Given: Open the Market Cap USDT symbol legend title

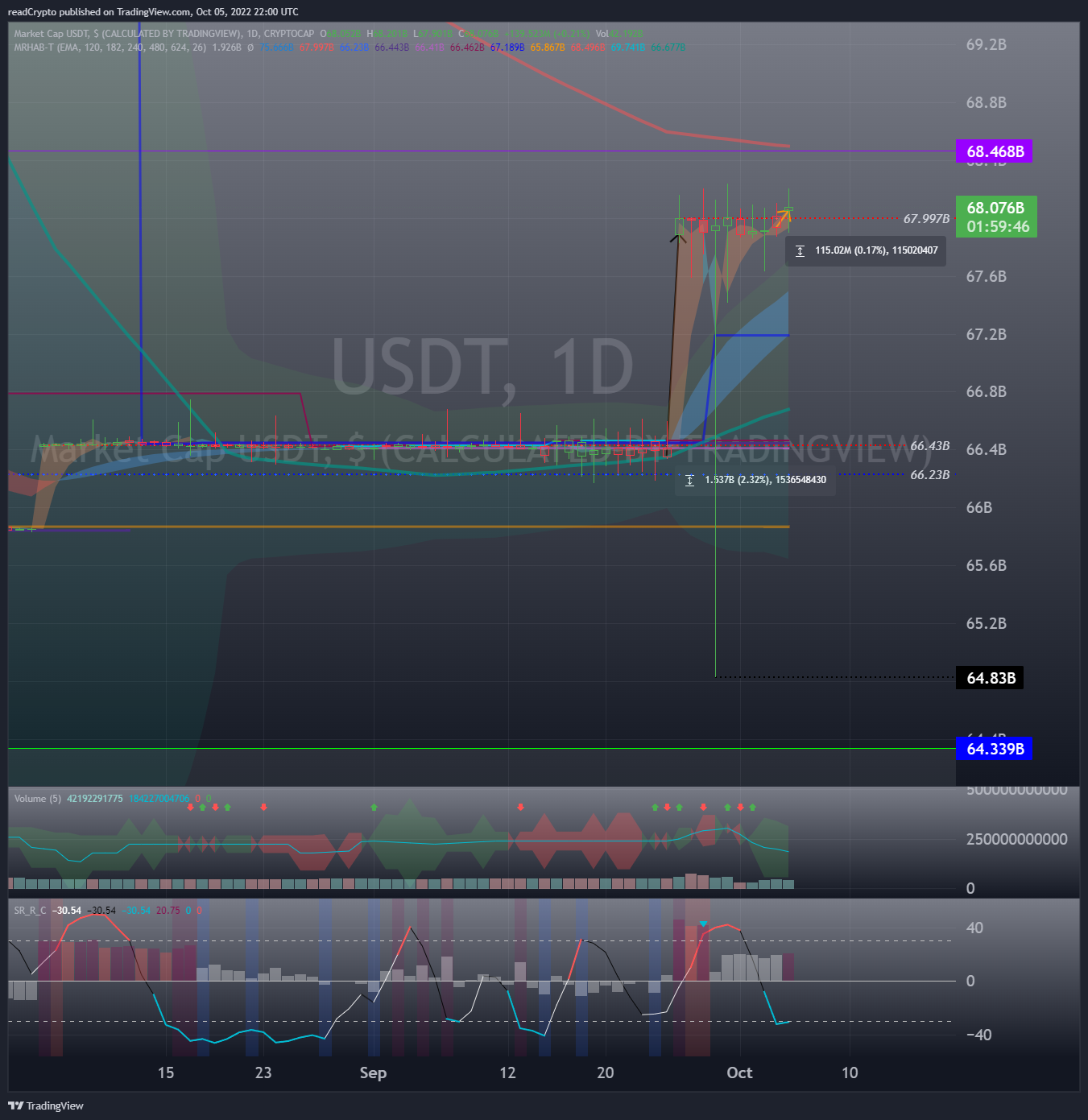Looking at the screenshot, I should click(x=163, y=34).
